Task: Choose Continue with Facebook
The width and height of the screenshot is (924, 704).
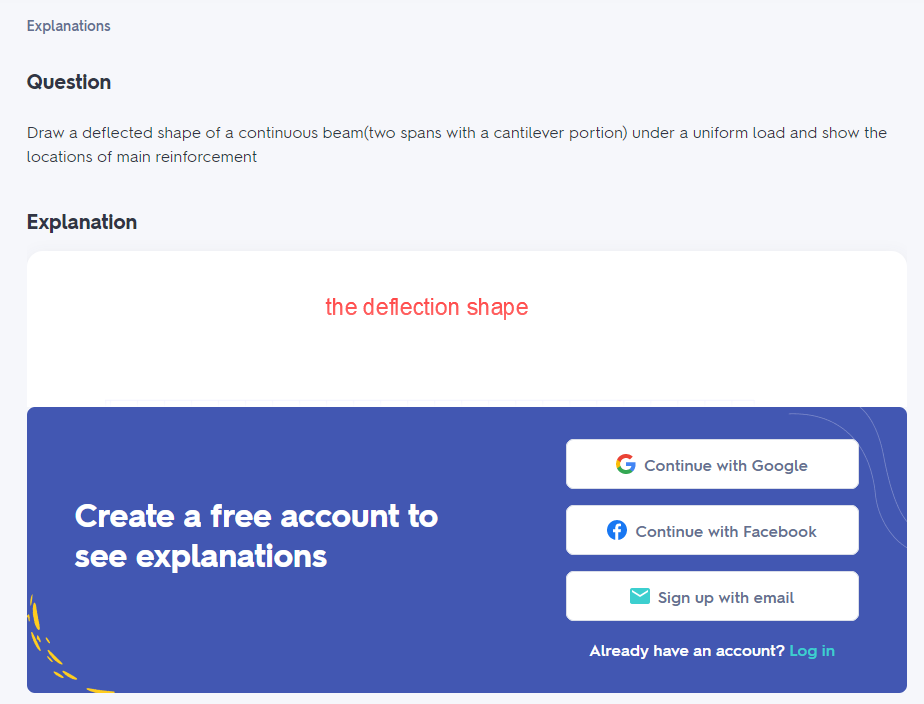Action: (712, 530)
